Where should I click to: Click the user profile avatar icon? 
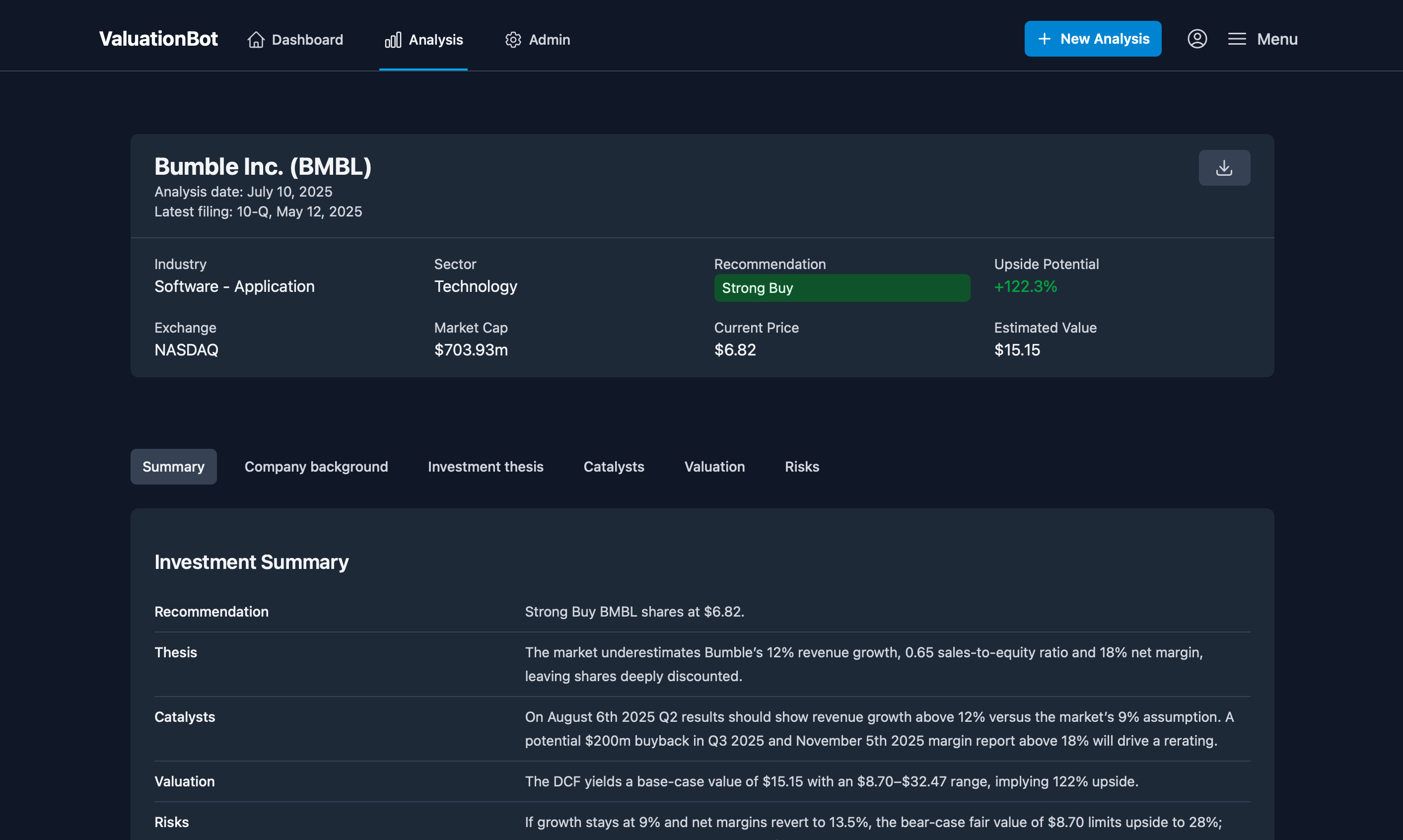[x=1197, y=39]
